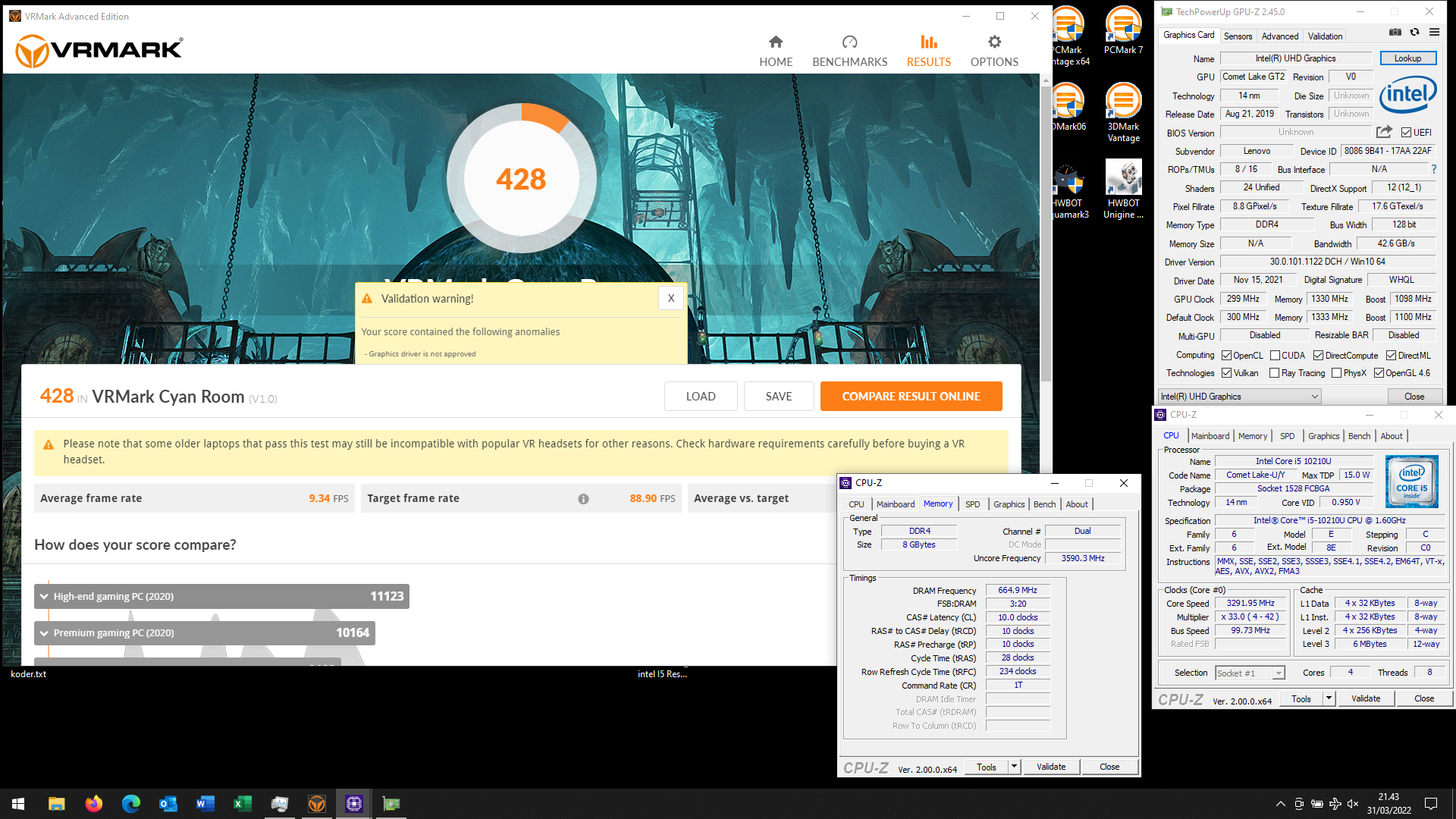The width and height of the screenshot is (1456, 819).
Task: Toggle DirectML checkbox in GPU-Z
Action: click(x=1391, y=356)
